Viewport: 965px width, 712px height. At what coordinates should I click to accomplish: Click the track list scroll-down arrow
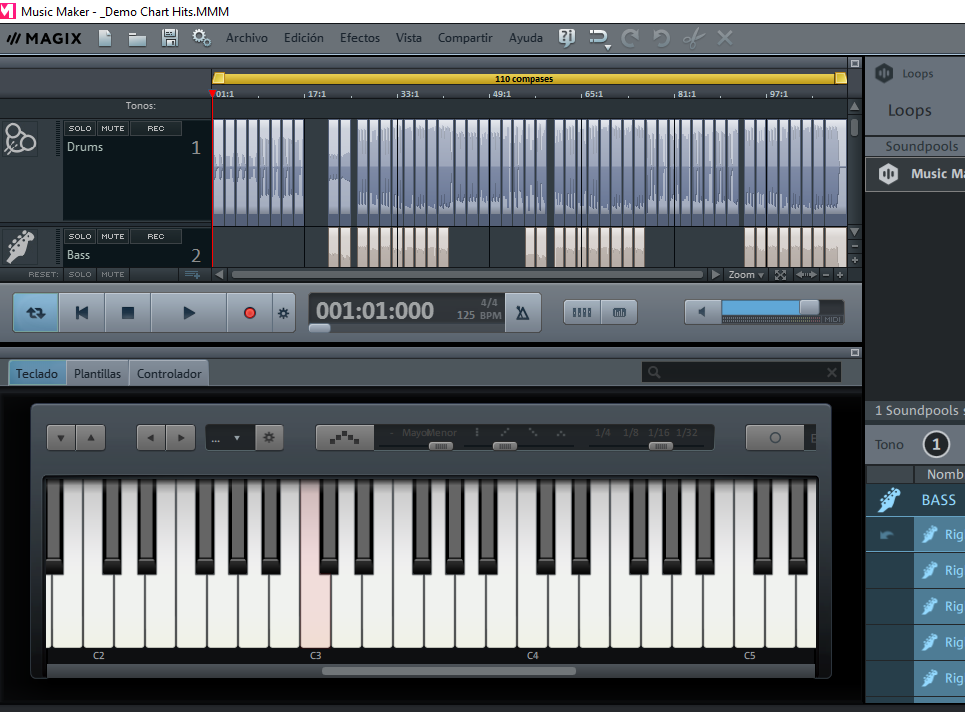(x=854, y=231)
